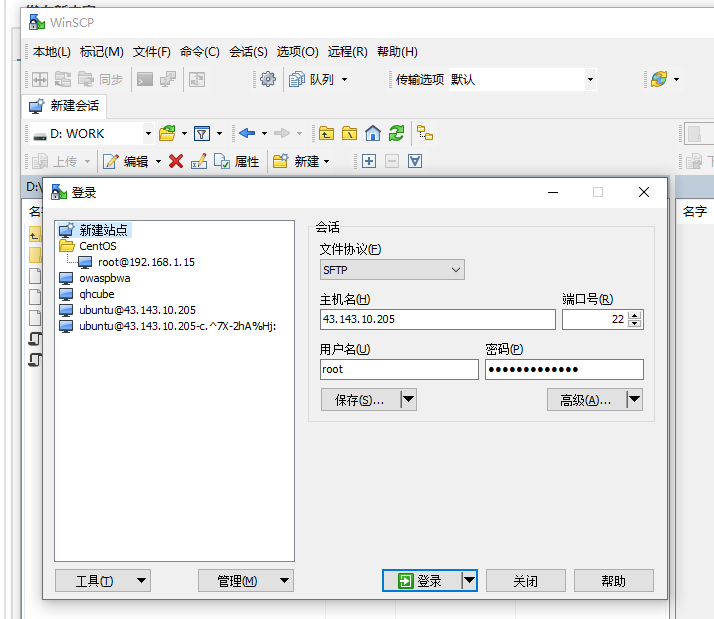Click the home directory icon
This screenshot has width=714, height=619.
click(373, 133)
